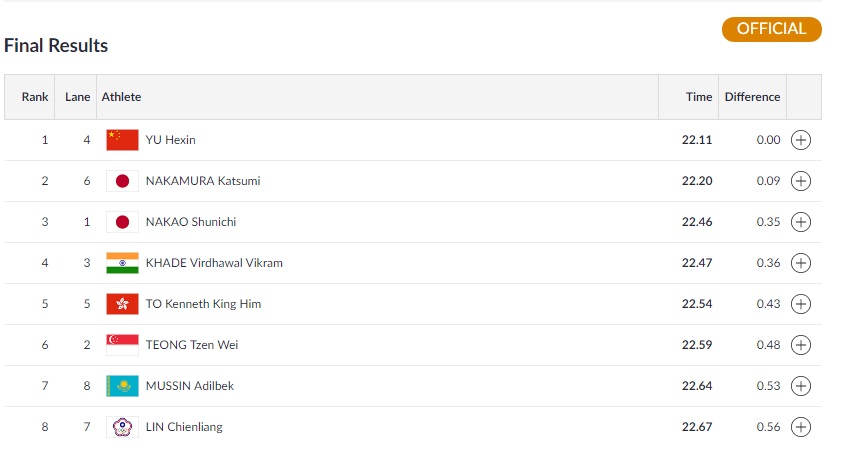
Task: Expand the row for TO Kenneth King Him
Action: (800, 304)
